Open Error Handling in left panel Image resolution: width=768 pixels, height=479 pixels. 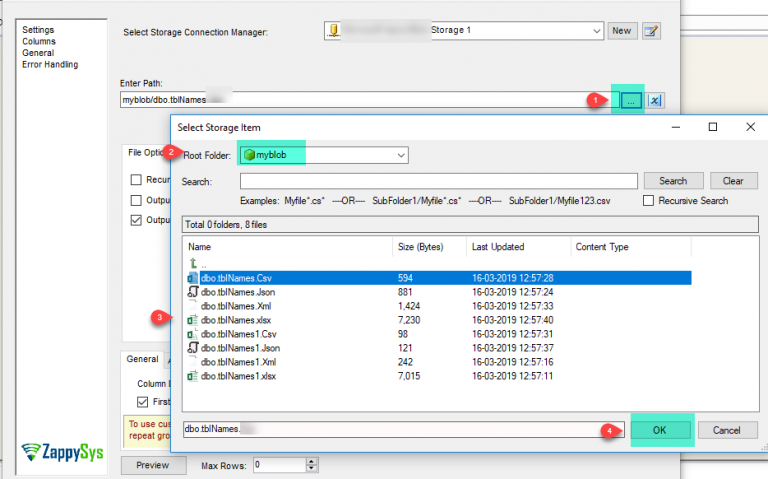(x=50, y=65)
